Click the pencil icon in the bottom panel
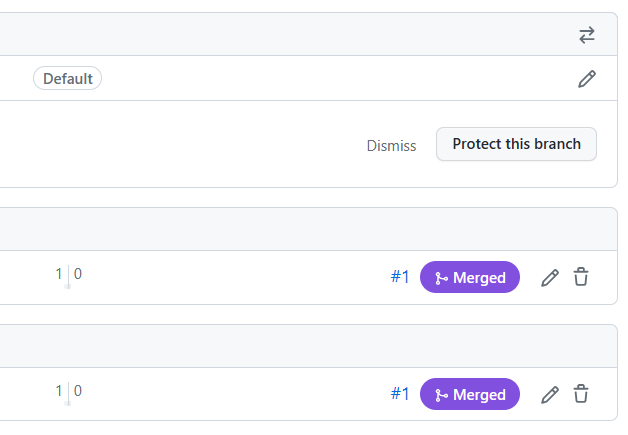Image resolution: width=628 pixels, height=435 pixels. 549,395
